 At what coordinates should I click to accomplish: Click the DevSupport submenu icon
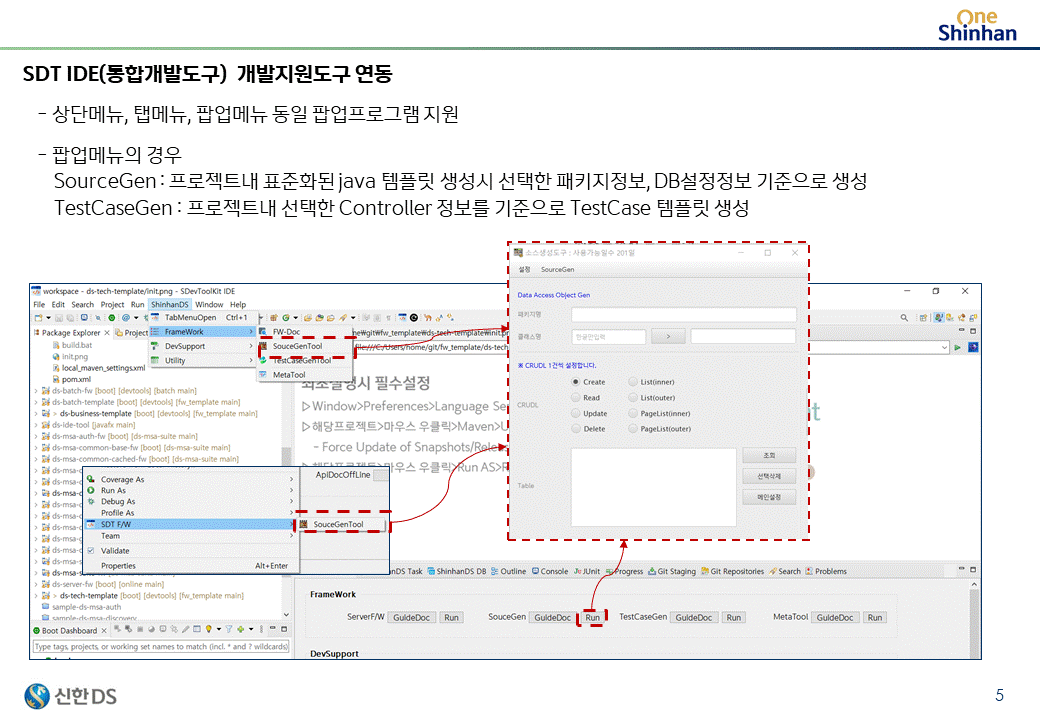[155, 346]
